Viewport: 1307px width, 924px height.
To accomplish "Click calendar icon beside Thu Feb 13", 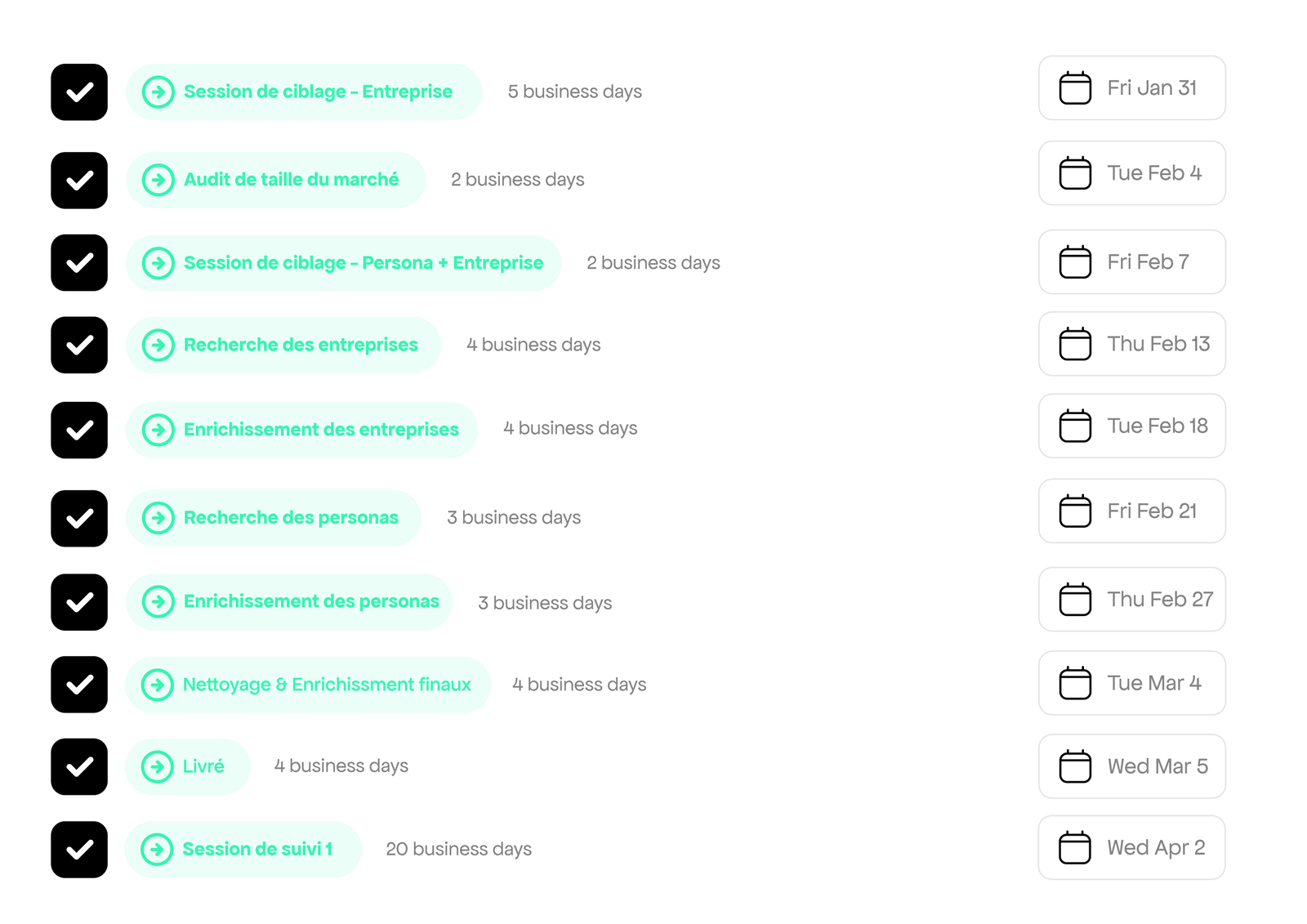I will click(x=1075, y=344).
